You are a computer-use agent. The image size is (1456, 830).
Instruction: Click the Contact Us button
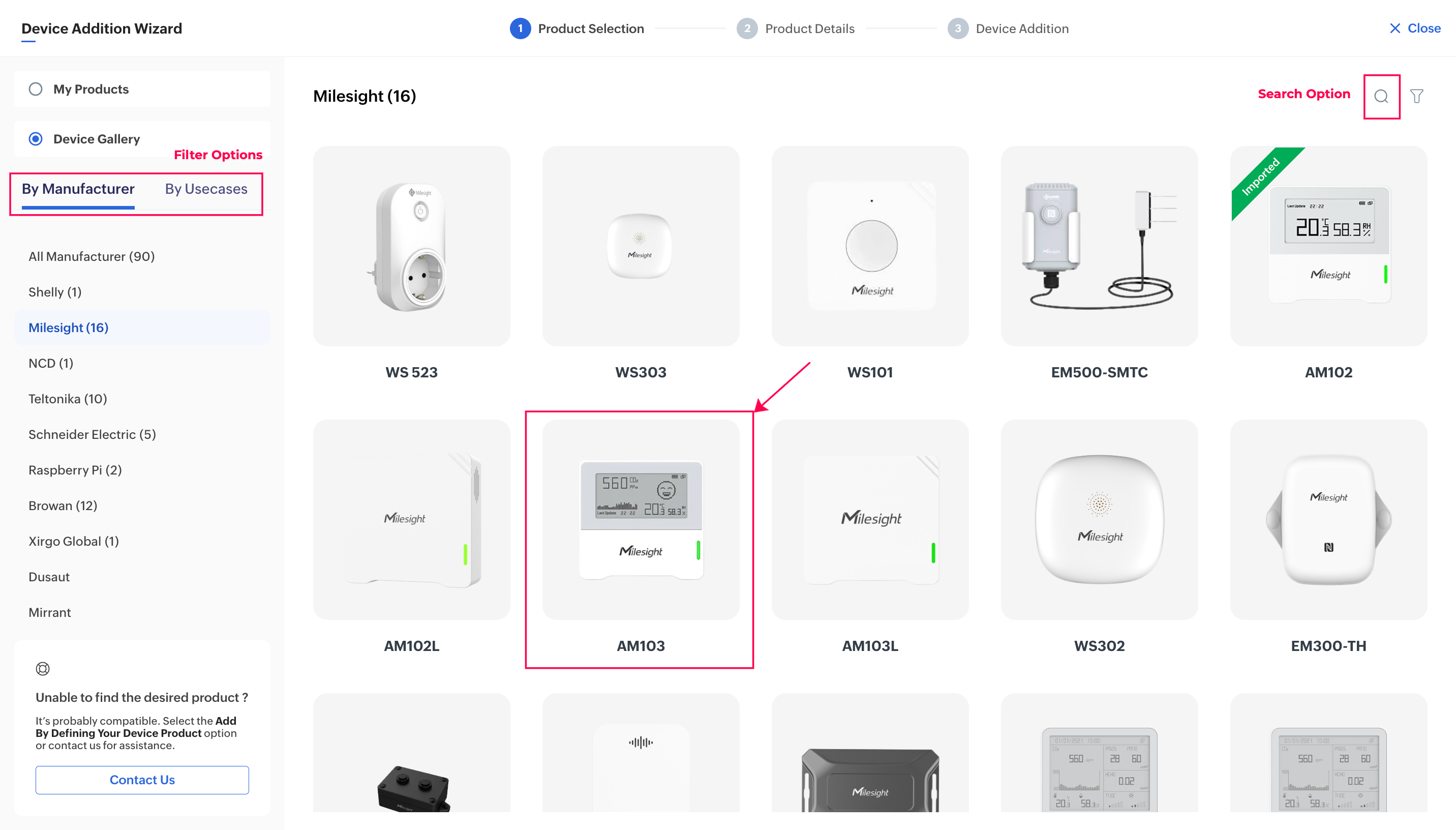coord(142,779)
